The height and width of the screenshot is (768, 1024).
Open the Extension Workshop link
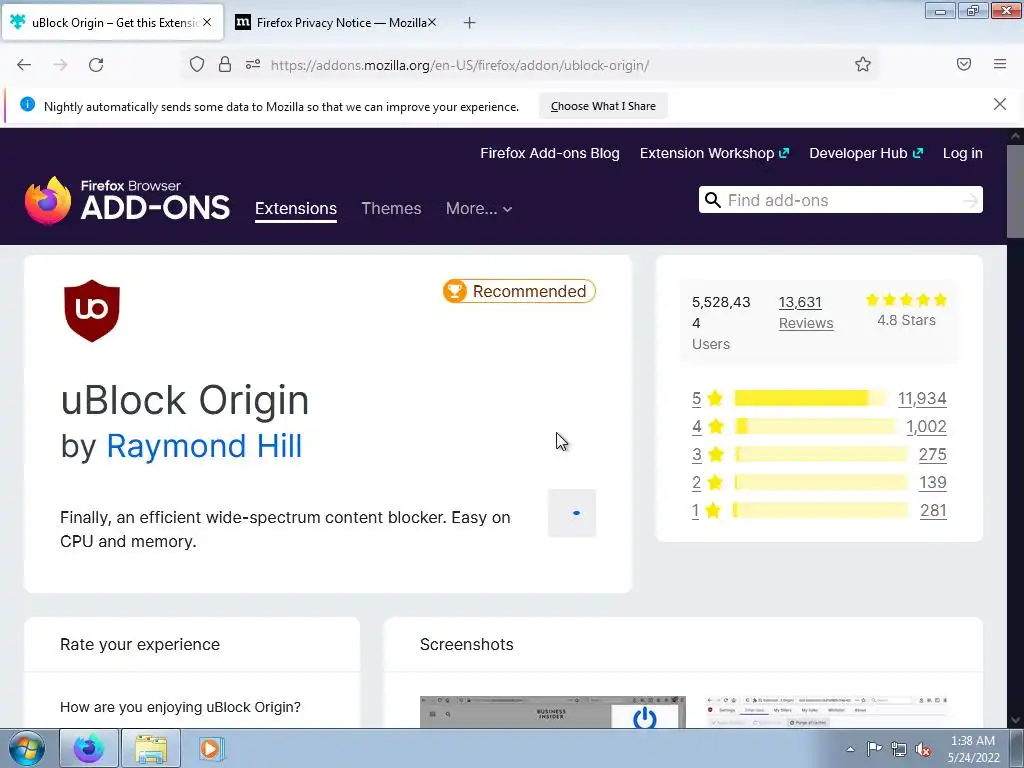tap(714, 153)
